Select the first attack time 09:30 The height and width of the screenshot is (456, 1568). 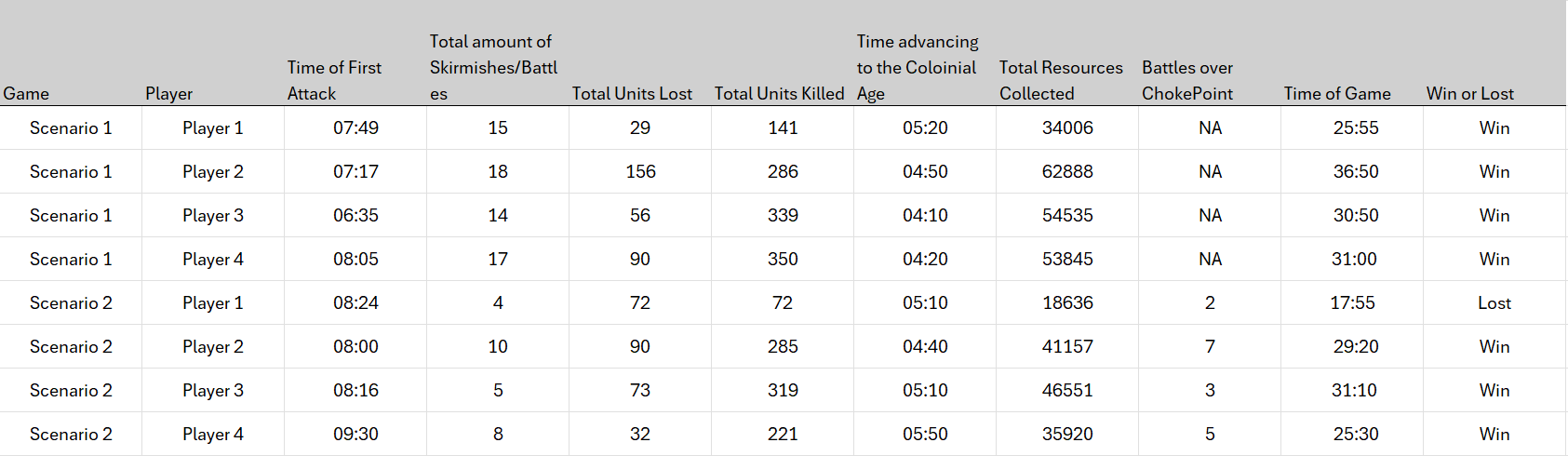[355, 434]
